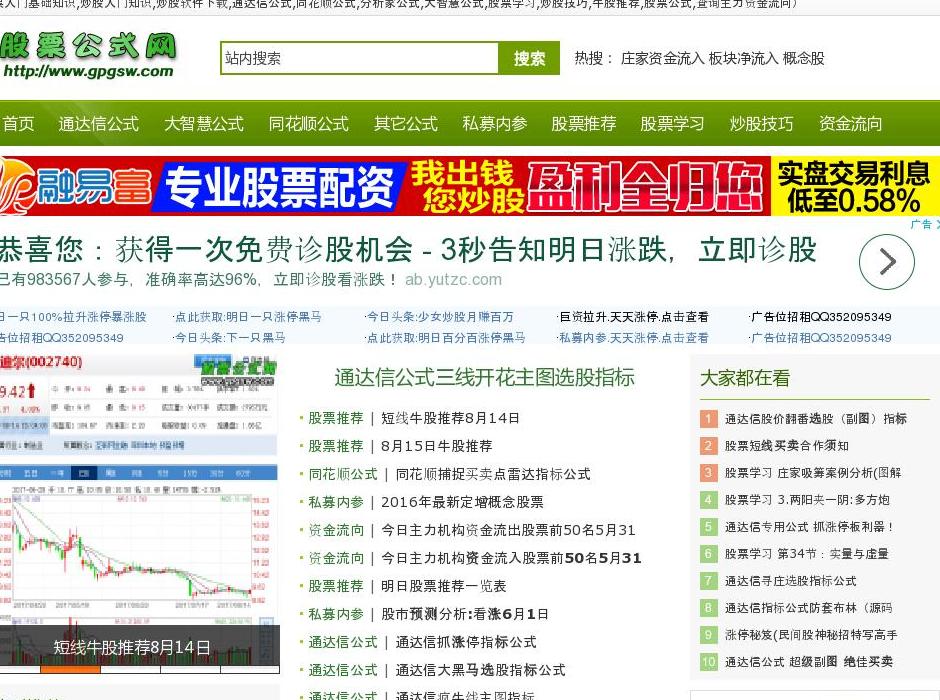The width and height of the screenshot is (940, 700).
Task: Open ranked item 9 涨停秘笈
Action: pos(811,635)
